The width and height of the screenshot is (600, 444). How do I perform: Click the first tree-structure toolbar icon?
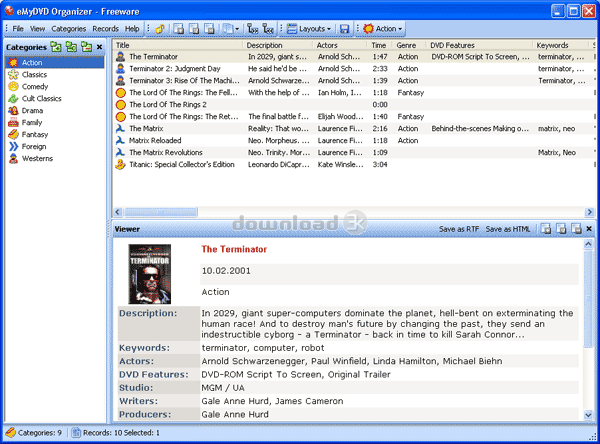253,29
